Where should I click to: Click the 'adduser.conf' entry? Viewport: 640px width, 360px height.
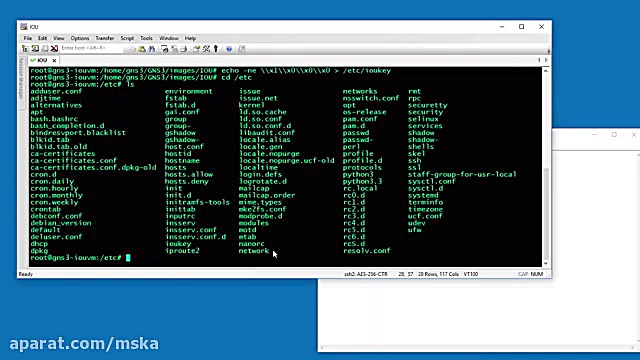pos(56,91)
